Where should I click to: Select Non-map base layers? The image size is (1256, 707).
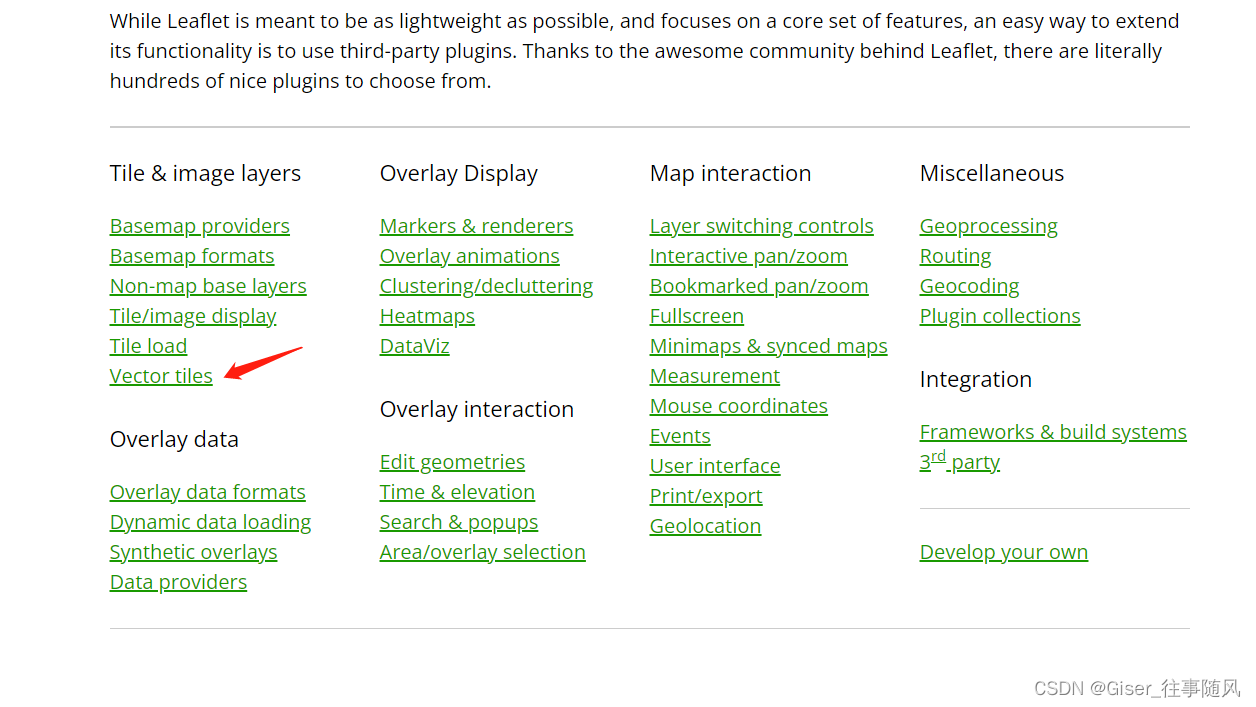pos(207,286)
